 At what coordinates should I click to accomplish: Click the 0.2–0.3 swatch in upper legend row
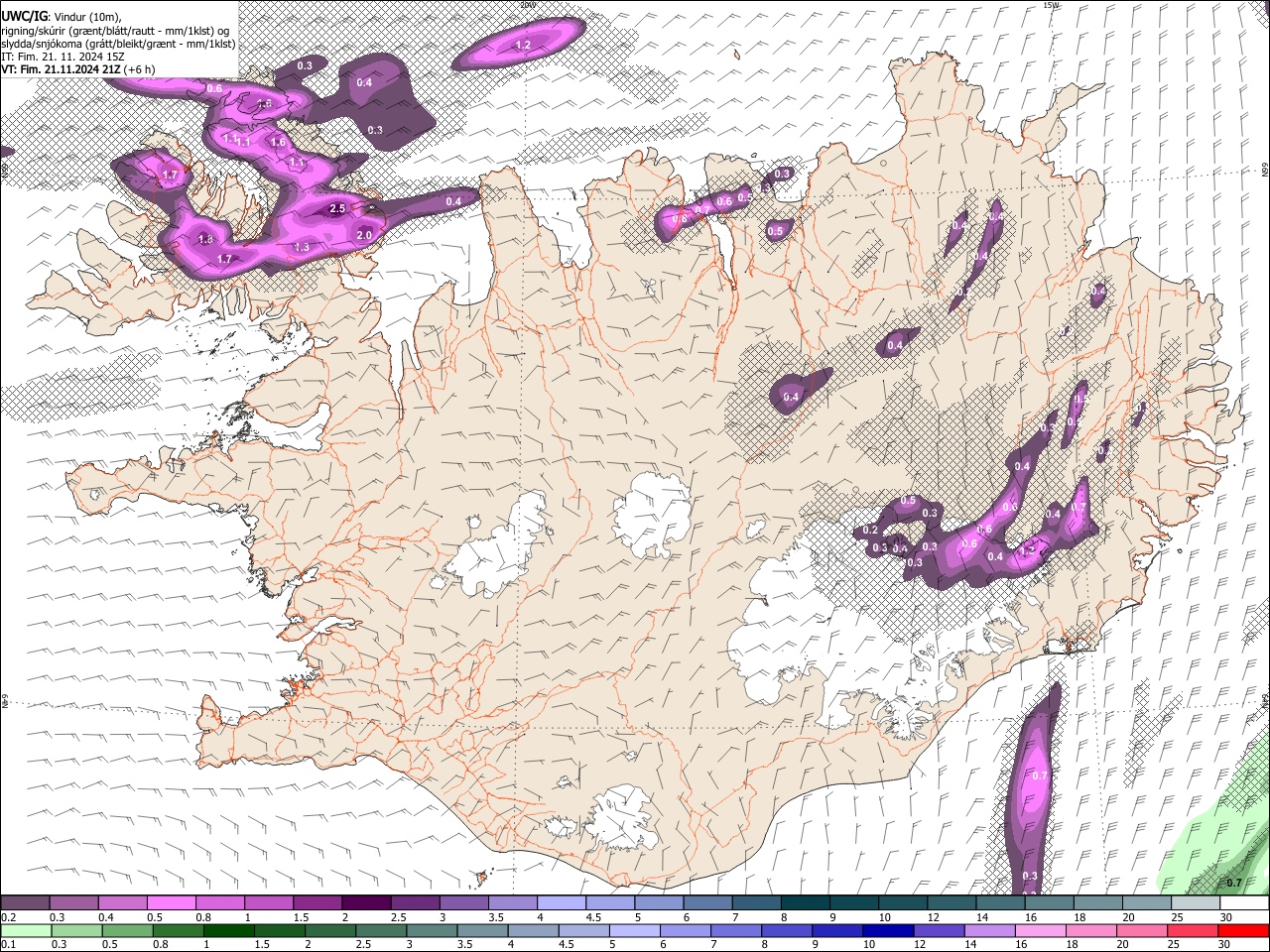pyautogui.click(x=26, y=902)
